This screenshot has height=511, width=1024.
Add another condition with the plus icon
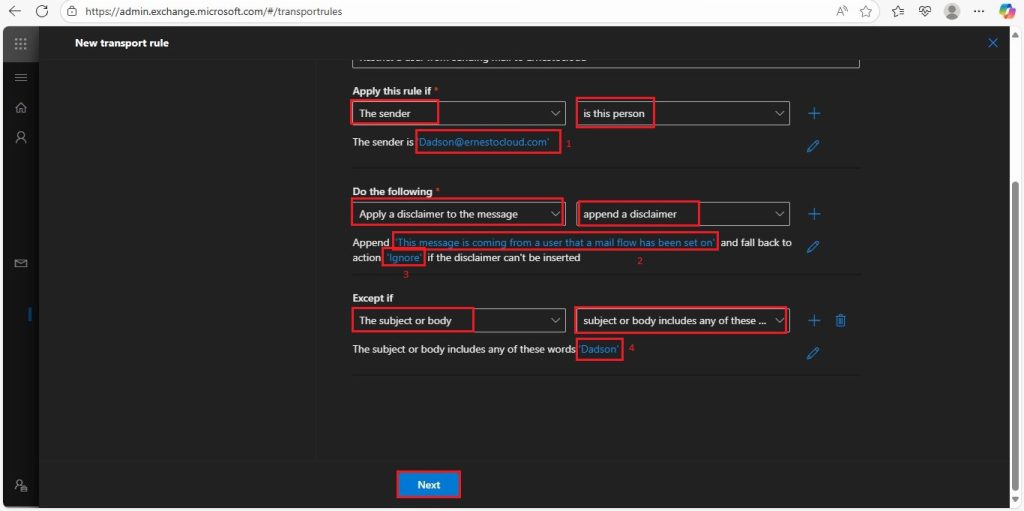click(814, 114)
